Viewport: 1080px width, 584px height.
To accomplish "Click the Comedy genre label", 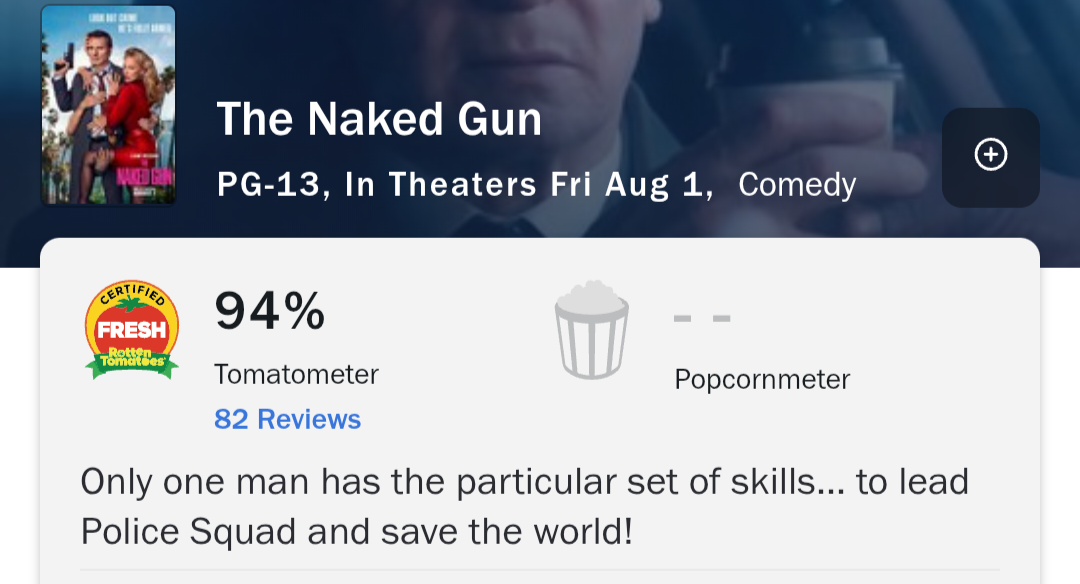I will tap(797, 185).
